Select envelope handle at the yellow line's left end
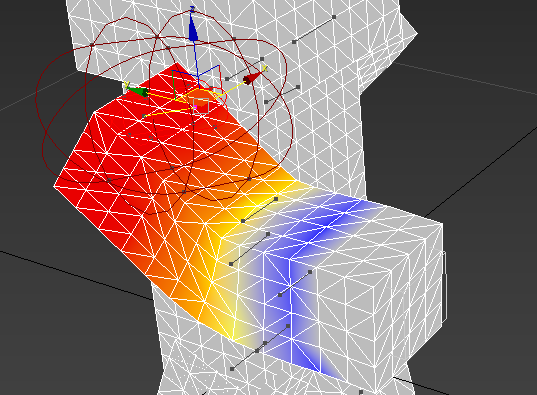Image resolution: width=537 pixels, height=395 pixels. 144,116
